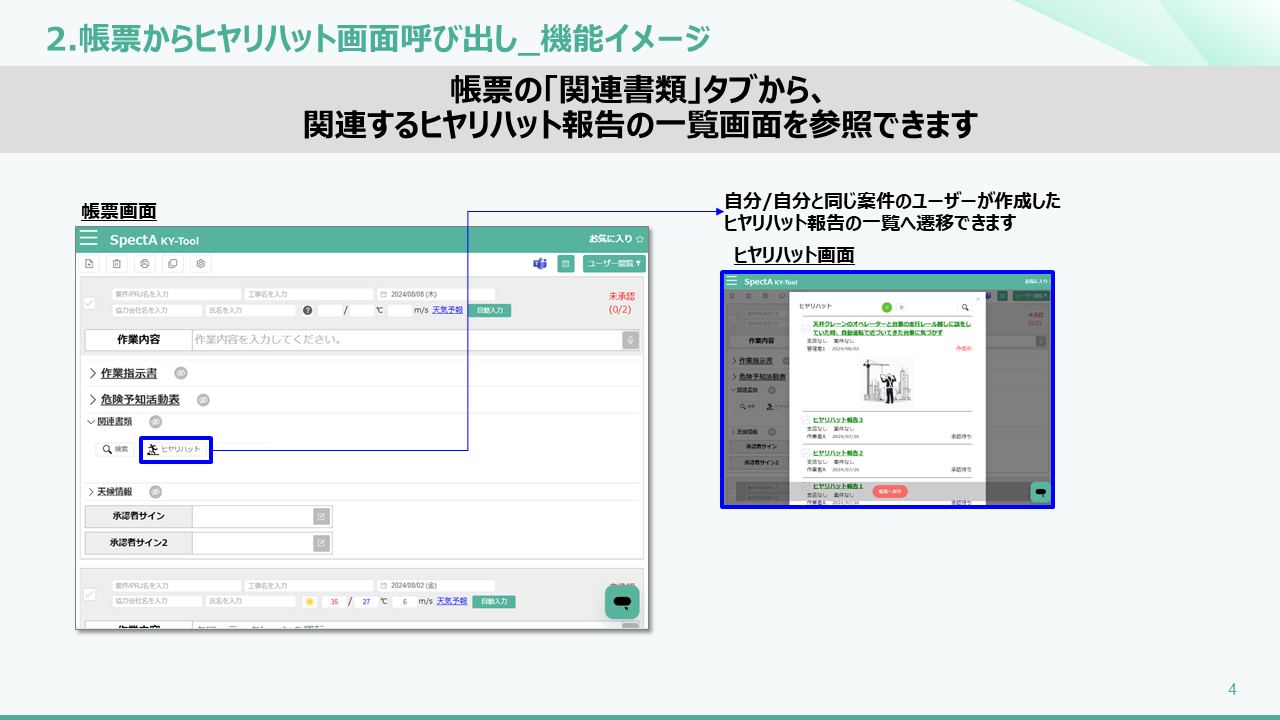Screen dimensions: 1280x720
Task: Open the hamburger menu in the 帳票画面 header
Action: 89,238
